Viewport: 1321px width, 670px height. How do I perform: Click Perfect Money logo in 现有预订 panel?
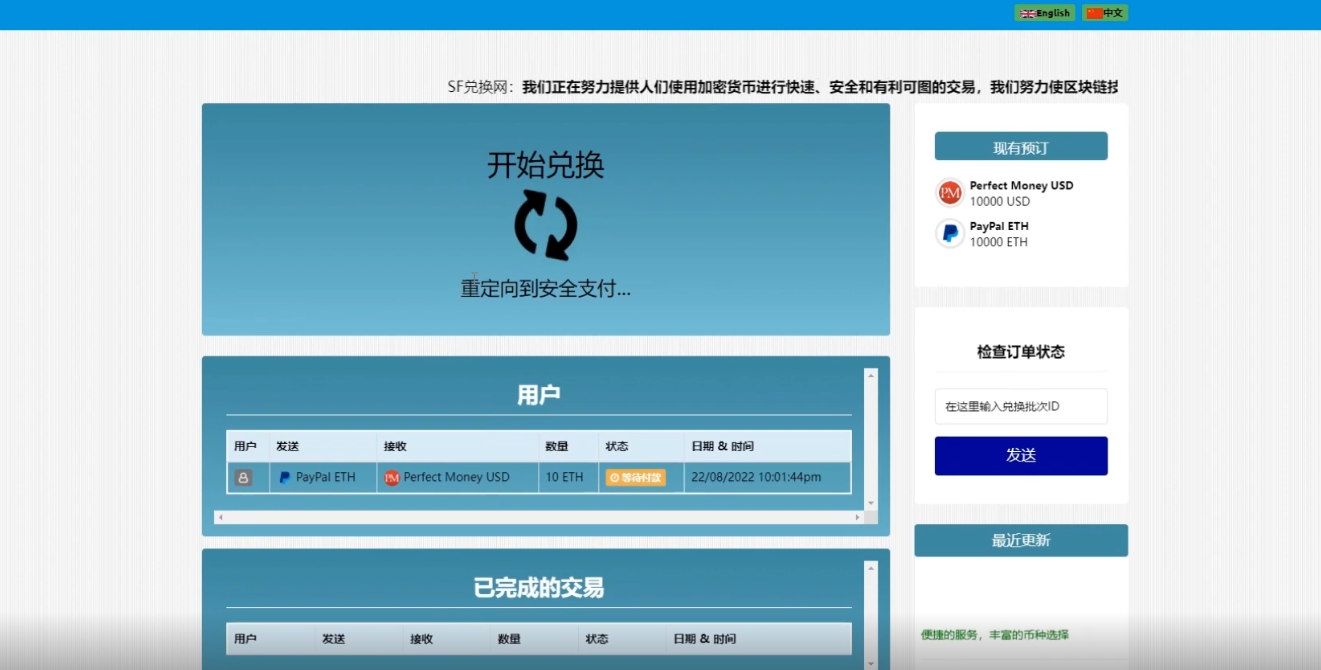tap(949, 193)
